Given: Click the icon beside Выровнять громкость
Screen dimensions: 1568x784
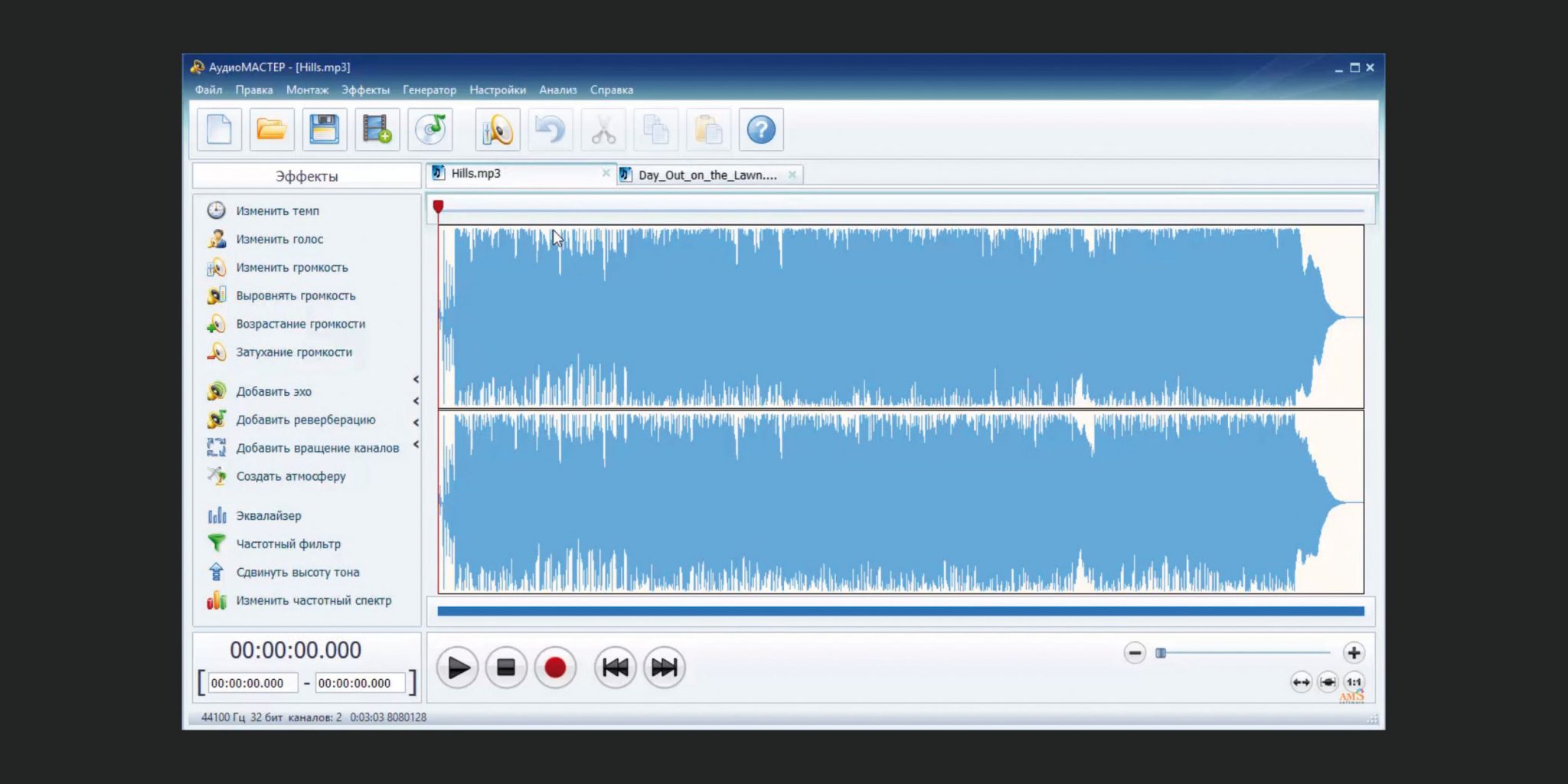Looking at the screenshot, I should coord(217,296).
